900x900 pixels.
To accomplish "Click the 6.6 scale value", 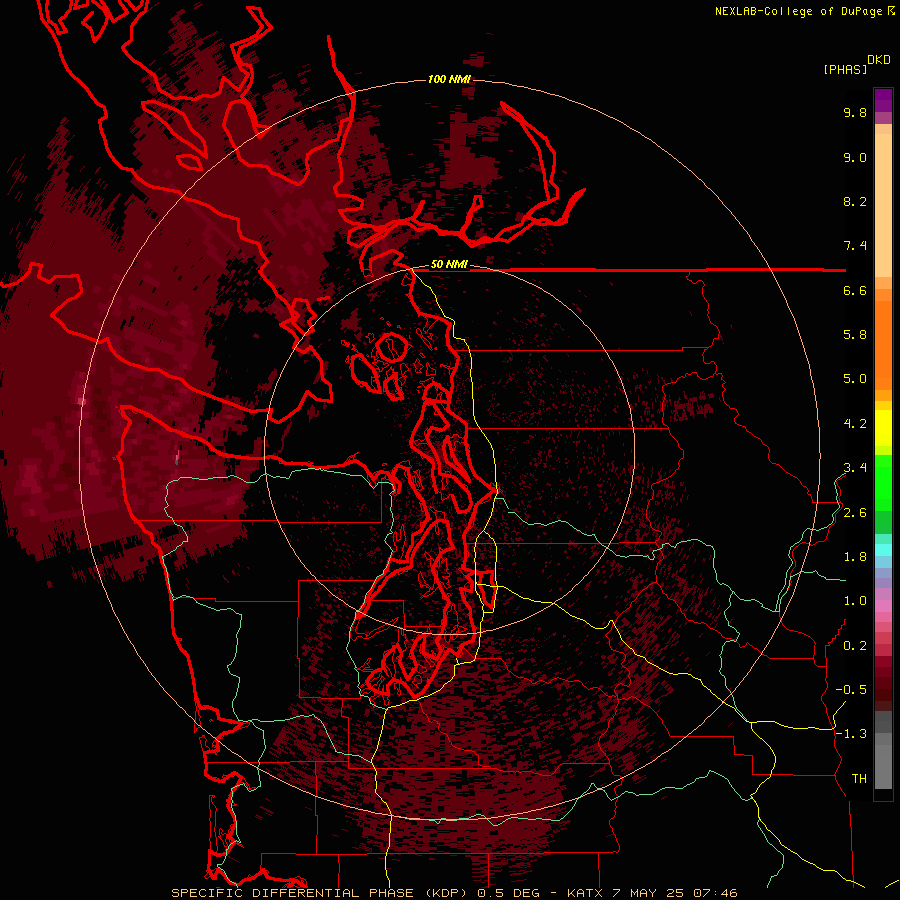I will tap(855, 290).
